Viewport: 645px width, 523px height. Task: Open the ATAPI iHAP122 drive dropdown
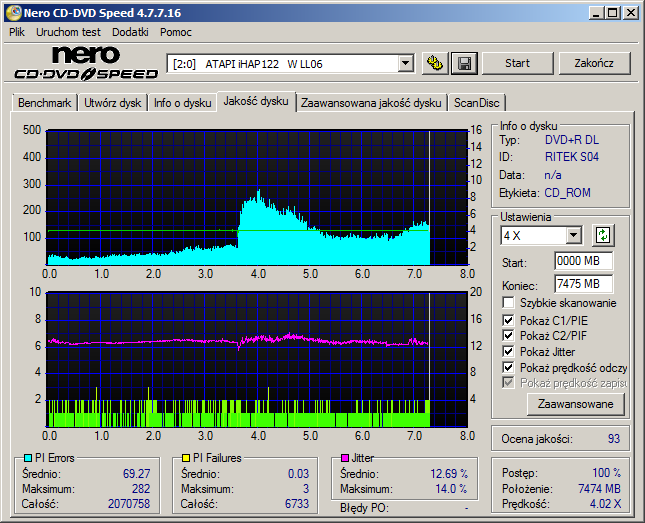[406, 64]
